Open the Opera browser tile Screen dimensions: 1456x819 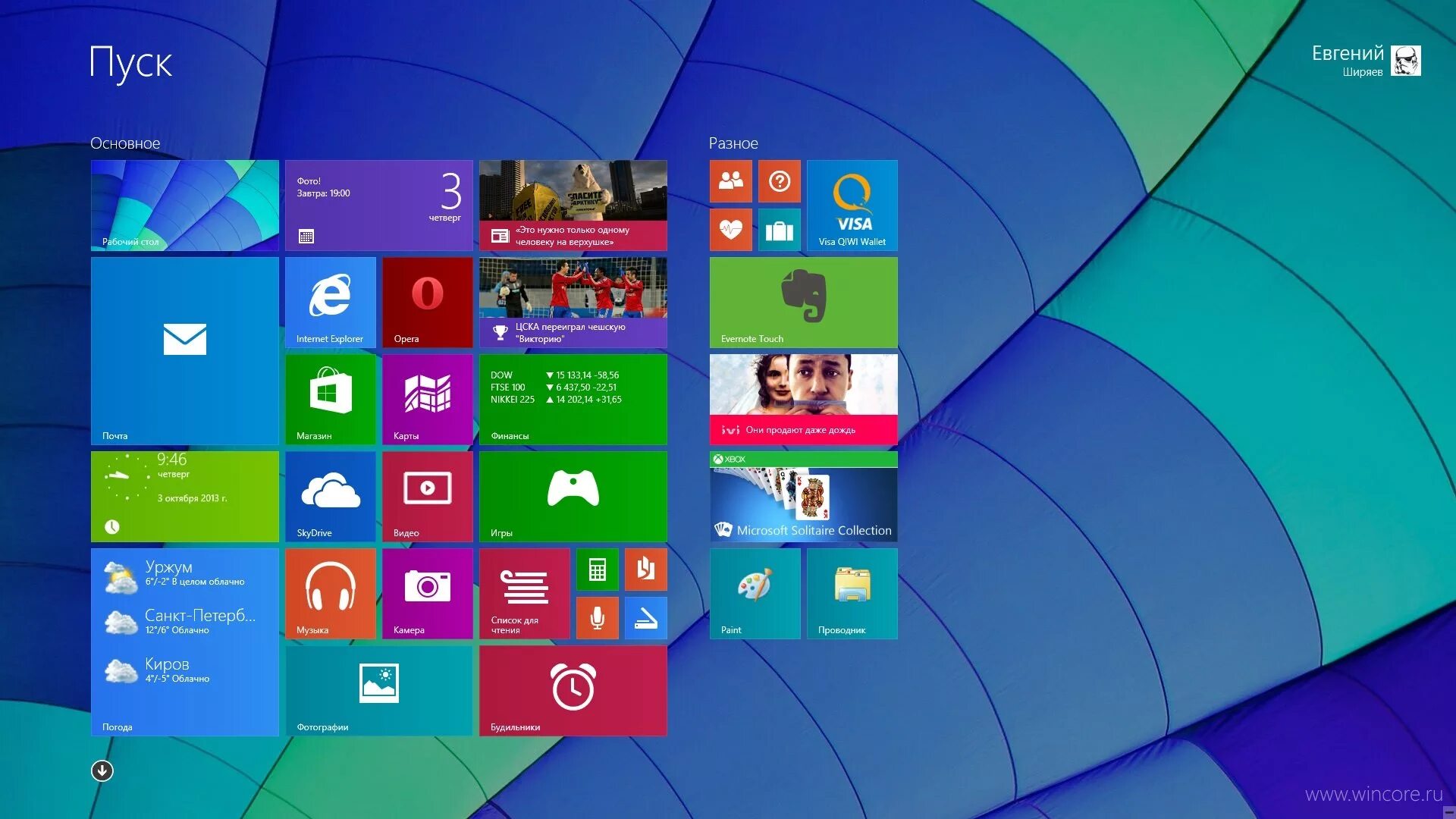pos(427,301)
